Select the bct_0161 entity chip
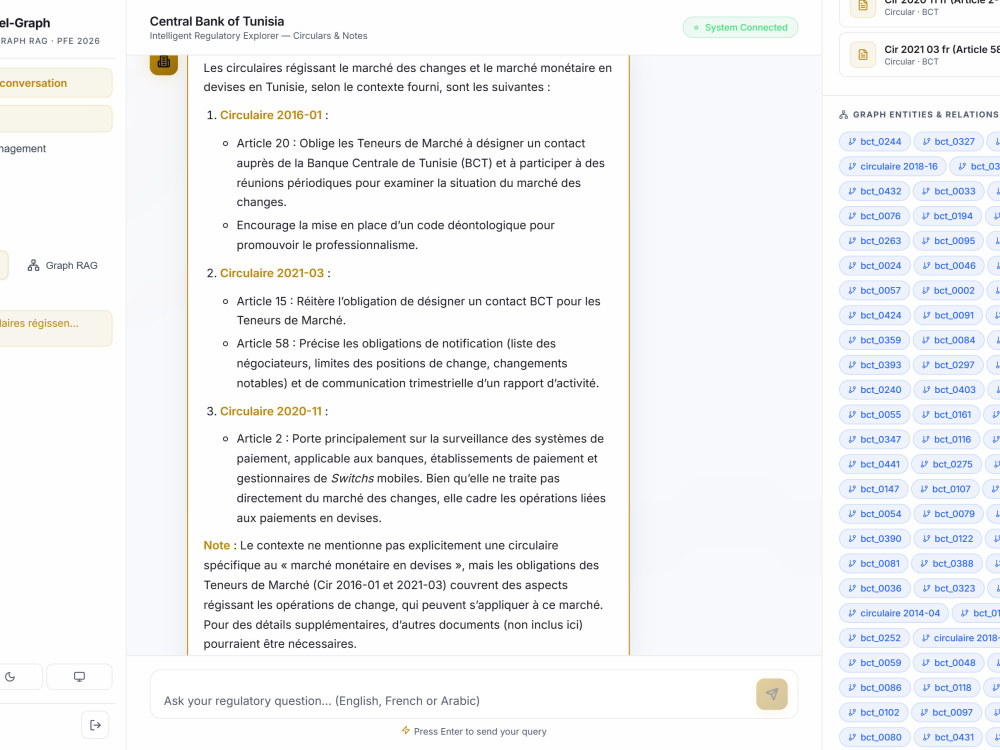This screenshot has height=750, width=1000. point(946,415)
